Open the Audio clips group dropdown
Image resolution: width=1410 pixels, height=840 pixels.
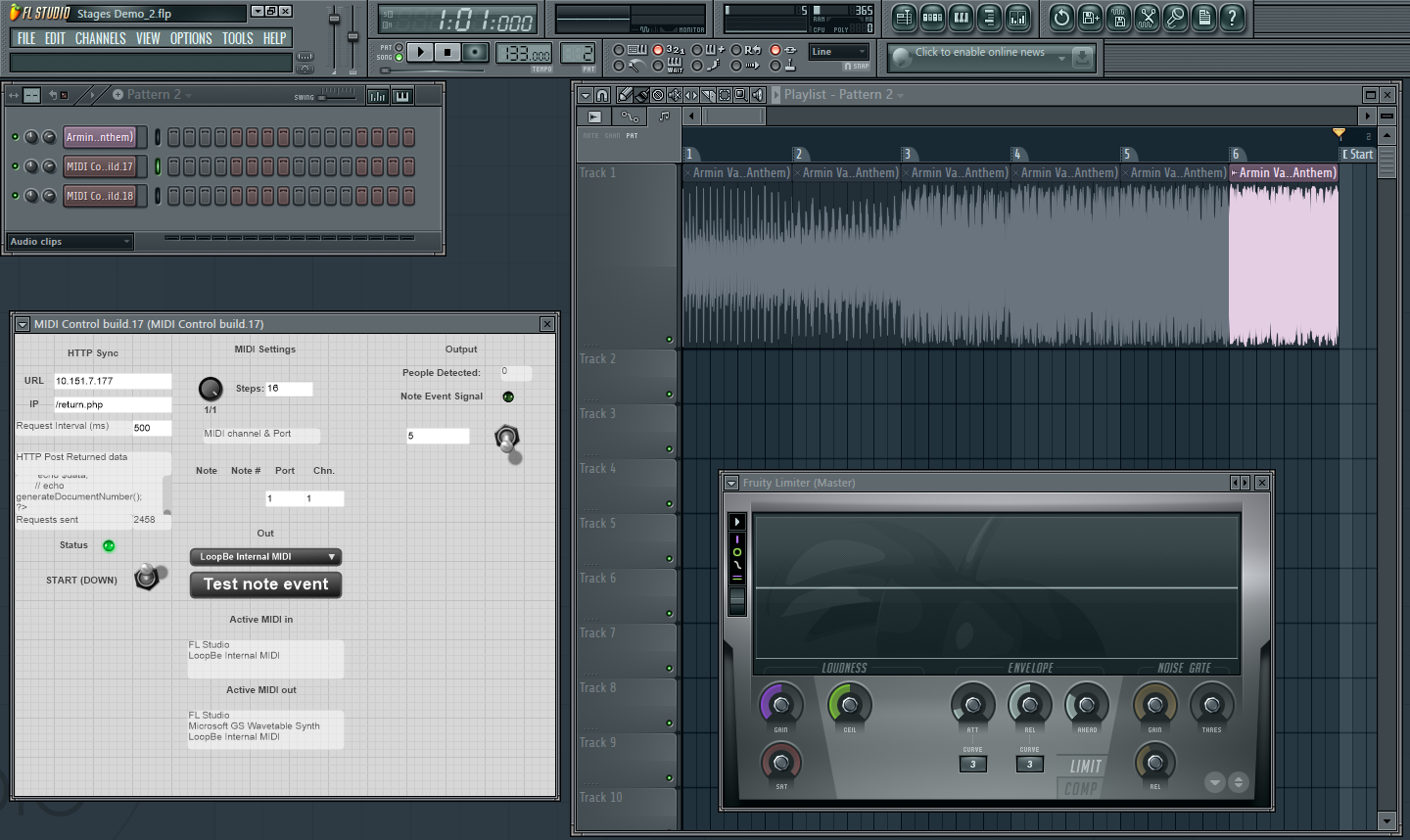point(70,242)
